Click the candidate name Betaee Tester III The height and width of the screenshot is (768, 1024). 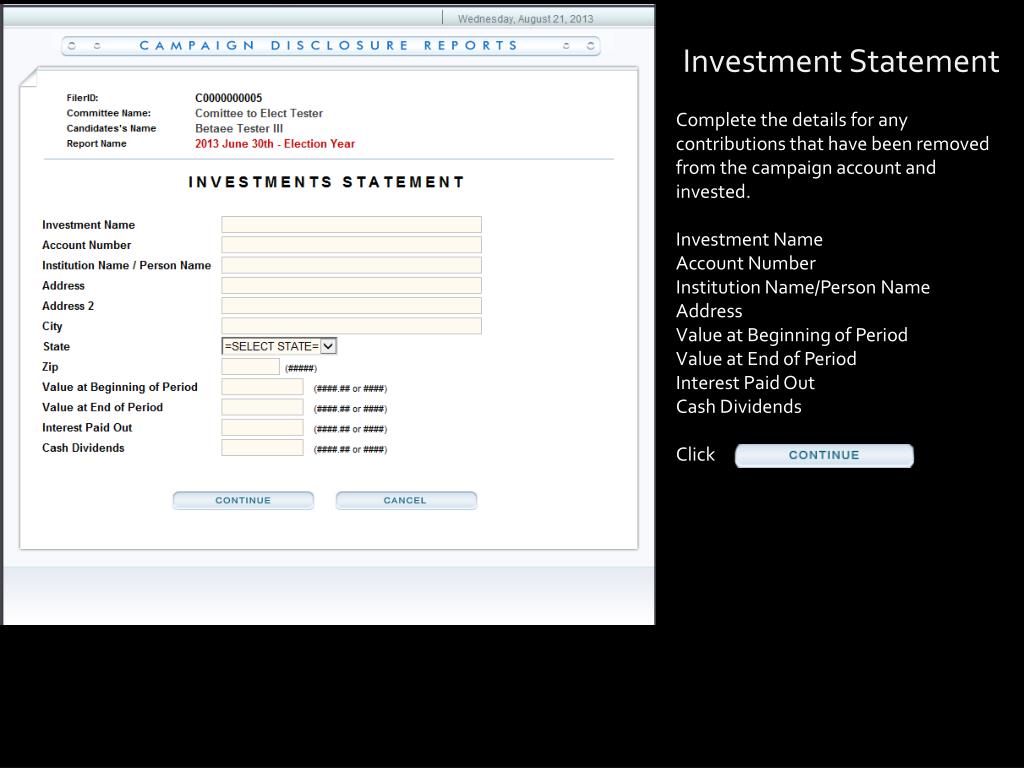coord(239,129)
